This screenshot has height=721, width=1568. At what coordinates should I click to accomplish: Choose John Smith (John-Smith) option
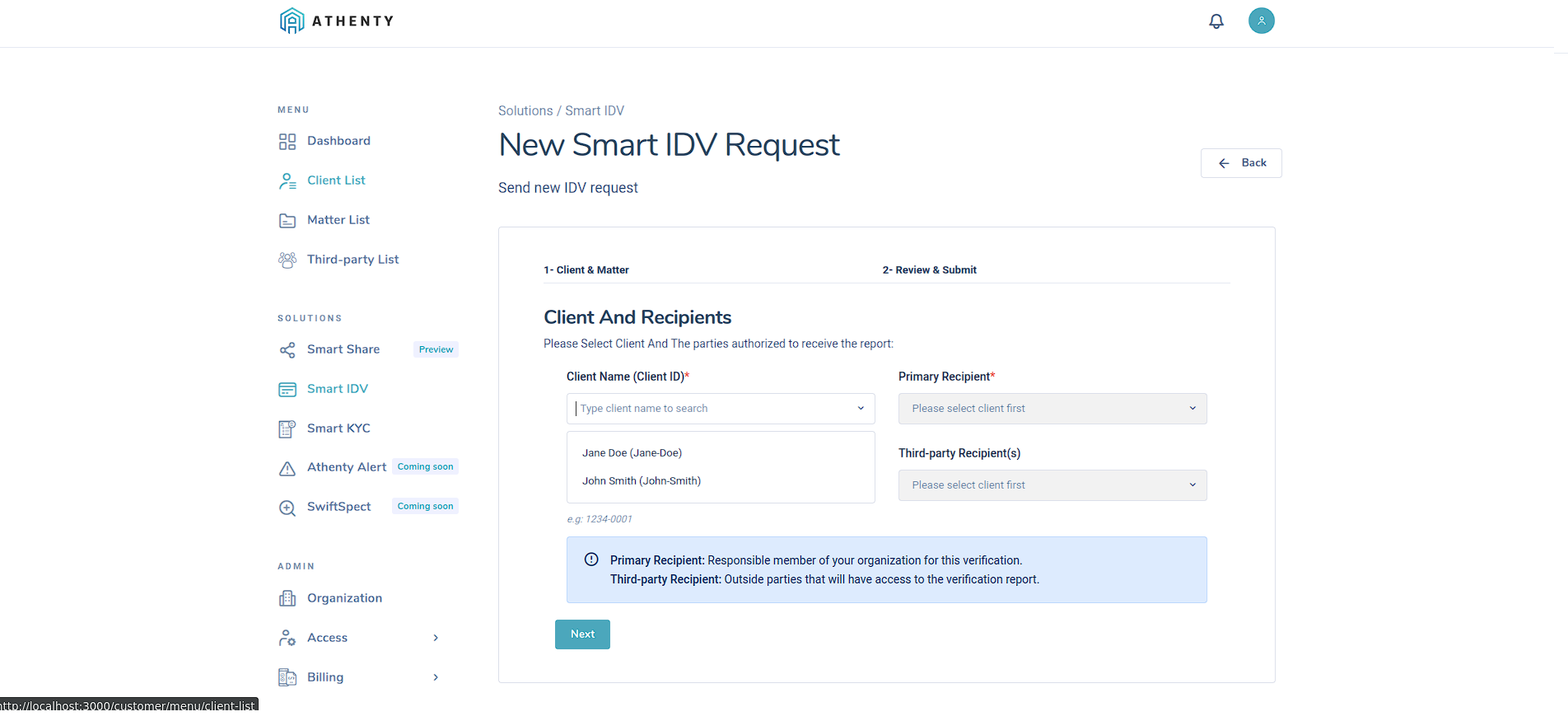[642, 481]
